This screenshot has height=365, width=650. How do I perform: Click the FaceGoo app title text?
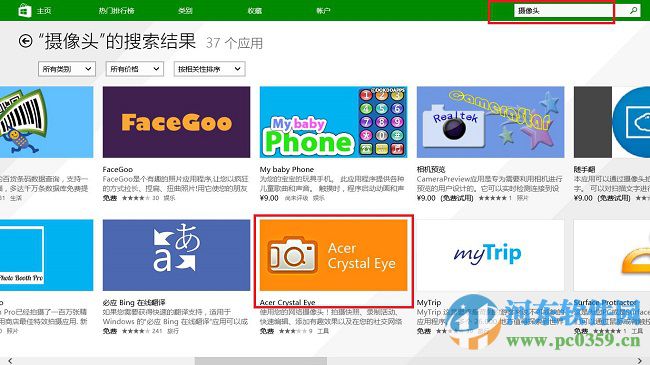tap(118, 169)
